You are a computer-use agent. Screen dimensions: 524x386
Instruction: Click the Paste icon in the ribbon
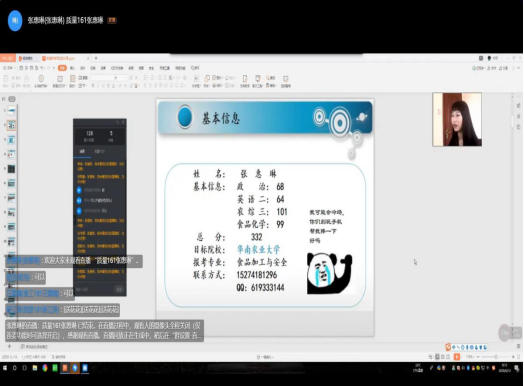[x=6, y=78]
